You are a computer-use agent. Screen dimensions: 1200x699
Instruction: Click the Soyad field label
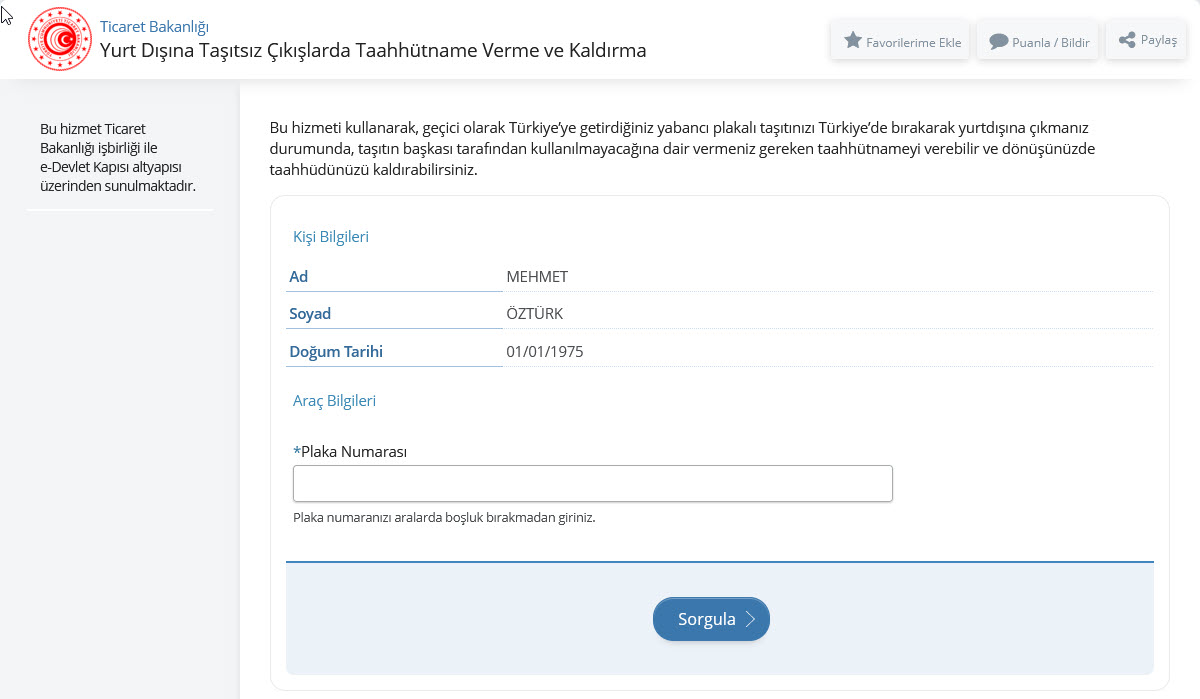pos(310,314)
